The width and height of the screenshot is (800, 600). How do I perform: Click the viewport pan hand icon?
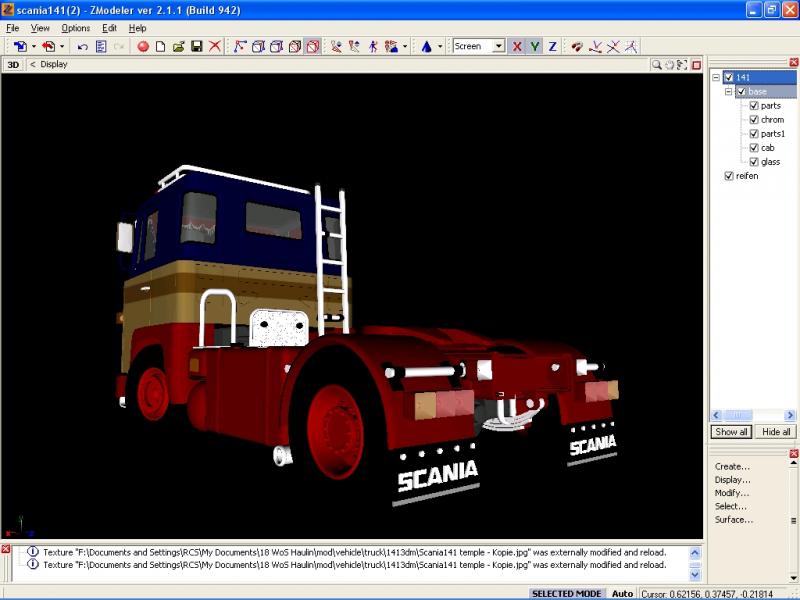point(669,64)
